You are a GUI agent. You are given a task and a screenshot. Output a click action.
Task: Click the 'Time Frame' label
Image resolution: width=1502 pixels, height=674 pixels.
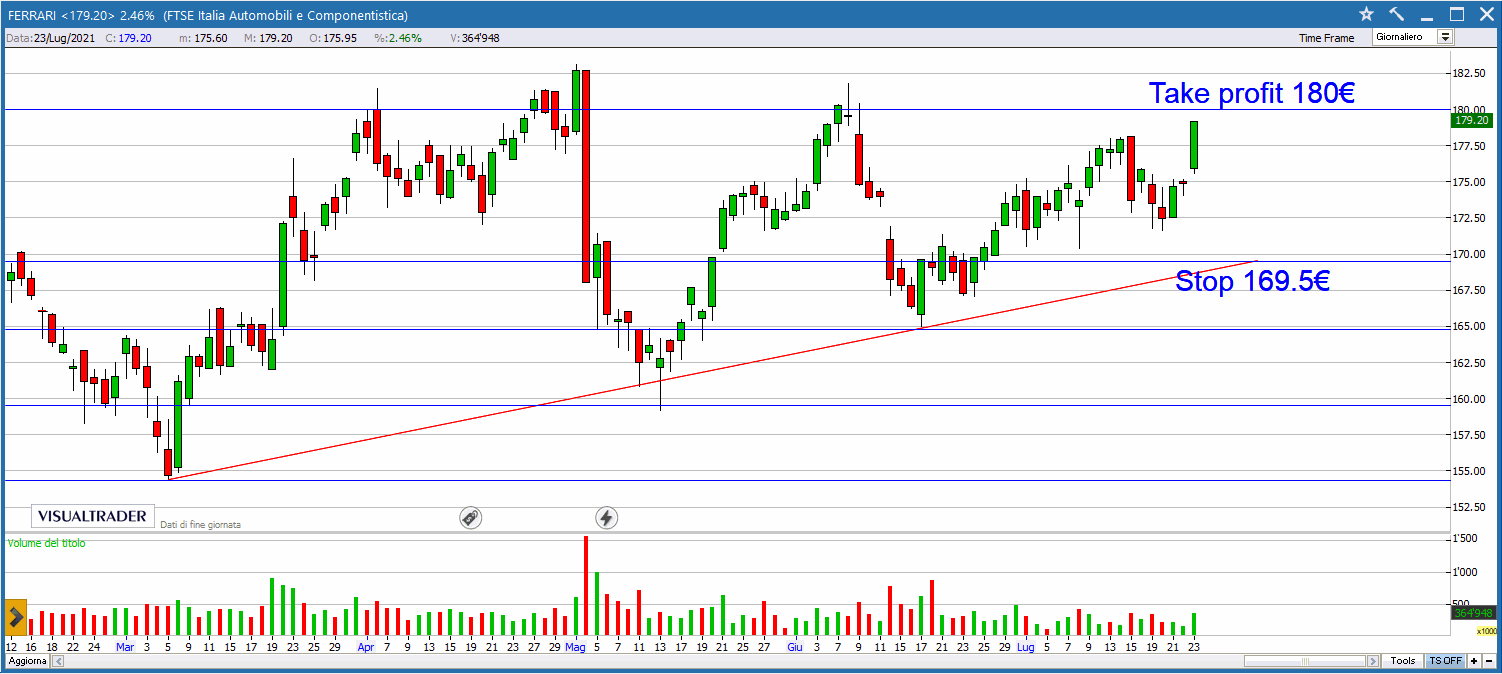[x=1326, y=38]
